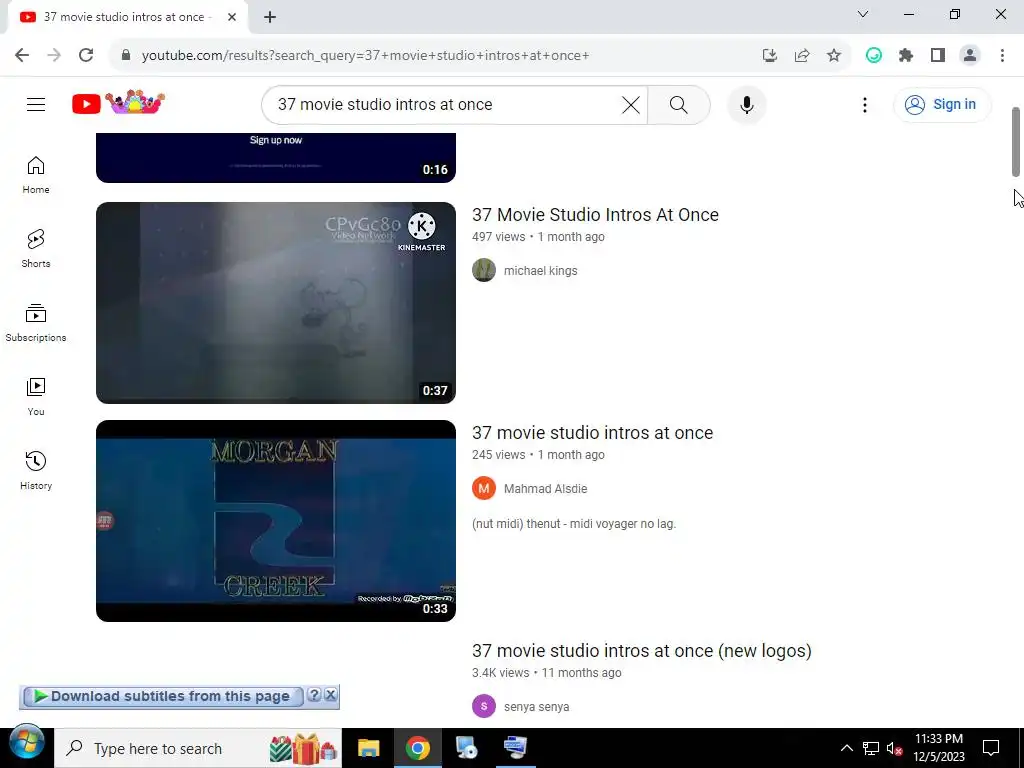
Task: Toggle the browser side panel
Action: click(x=938, y=56)
